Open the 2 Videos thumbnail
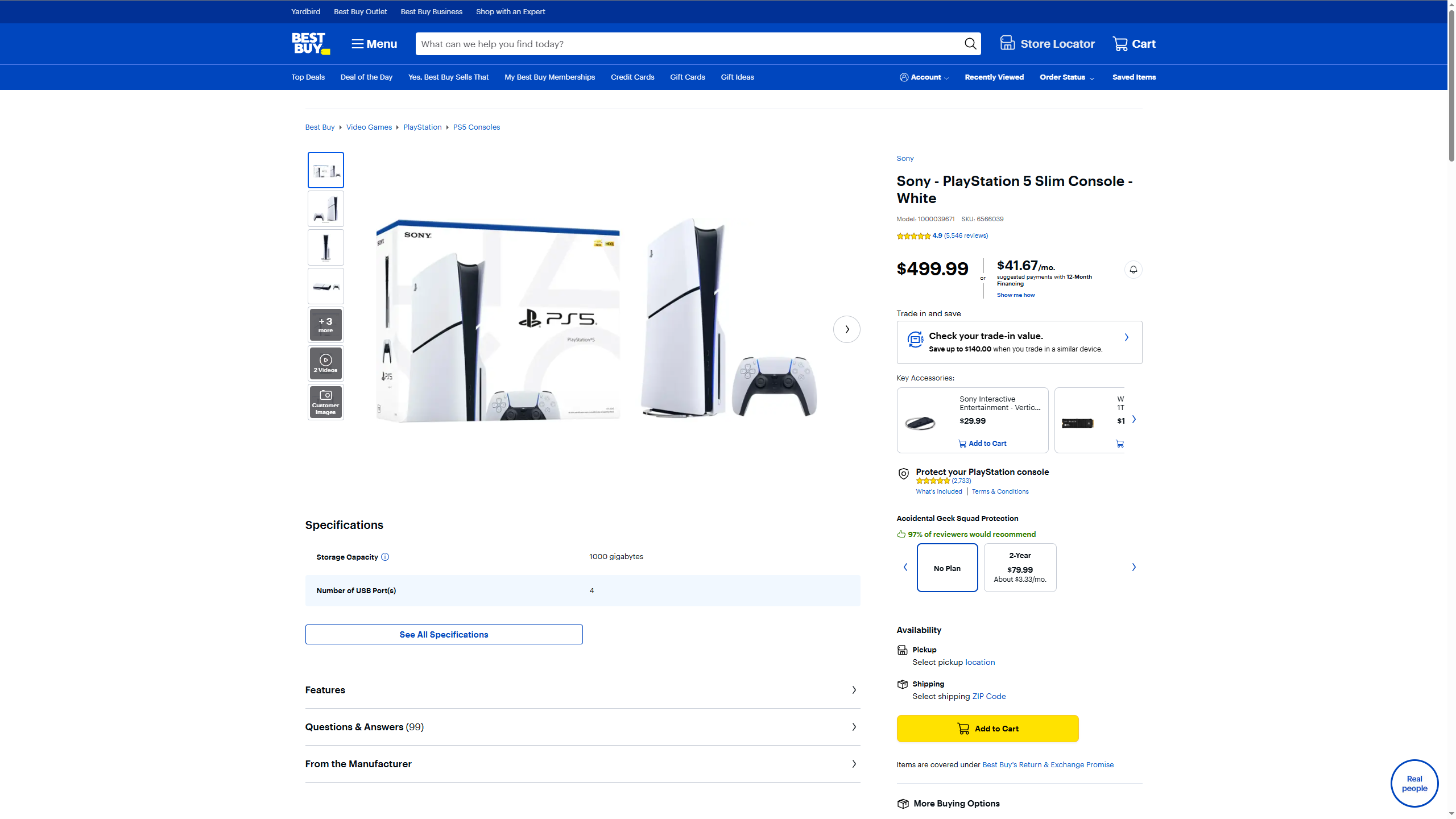 click(326, 363)
